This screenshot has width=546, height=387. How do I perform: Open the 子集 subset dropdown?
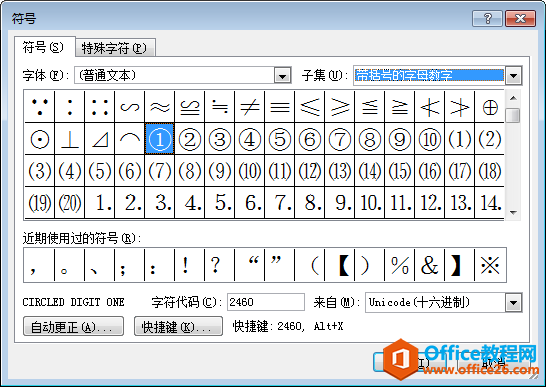click(x=513, y=76)
